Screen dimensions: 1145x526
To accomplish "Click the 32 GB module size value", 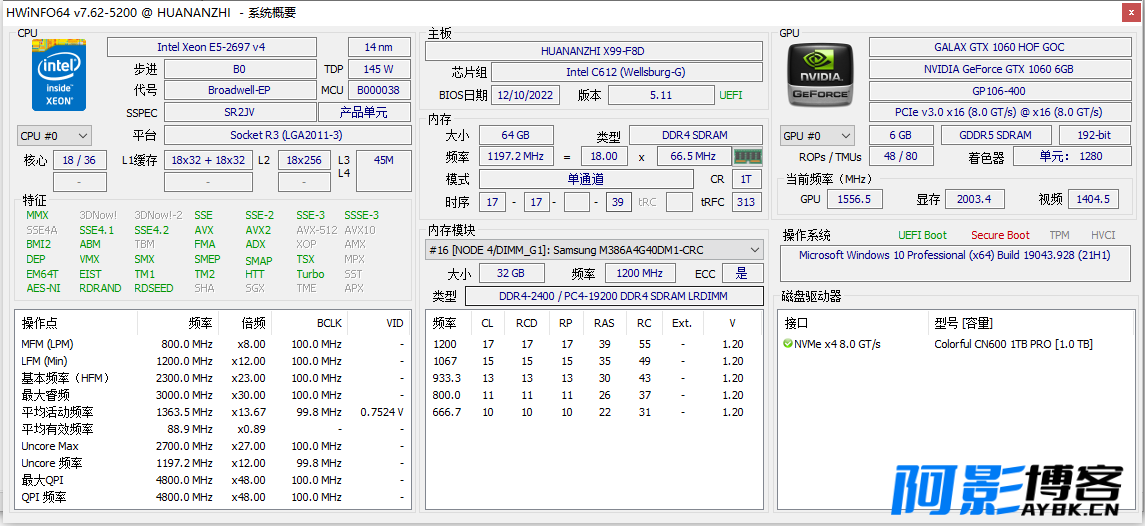I will [512, 273].
